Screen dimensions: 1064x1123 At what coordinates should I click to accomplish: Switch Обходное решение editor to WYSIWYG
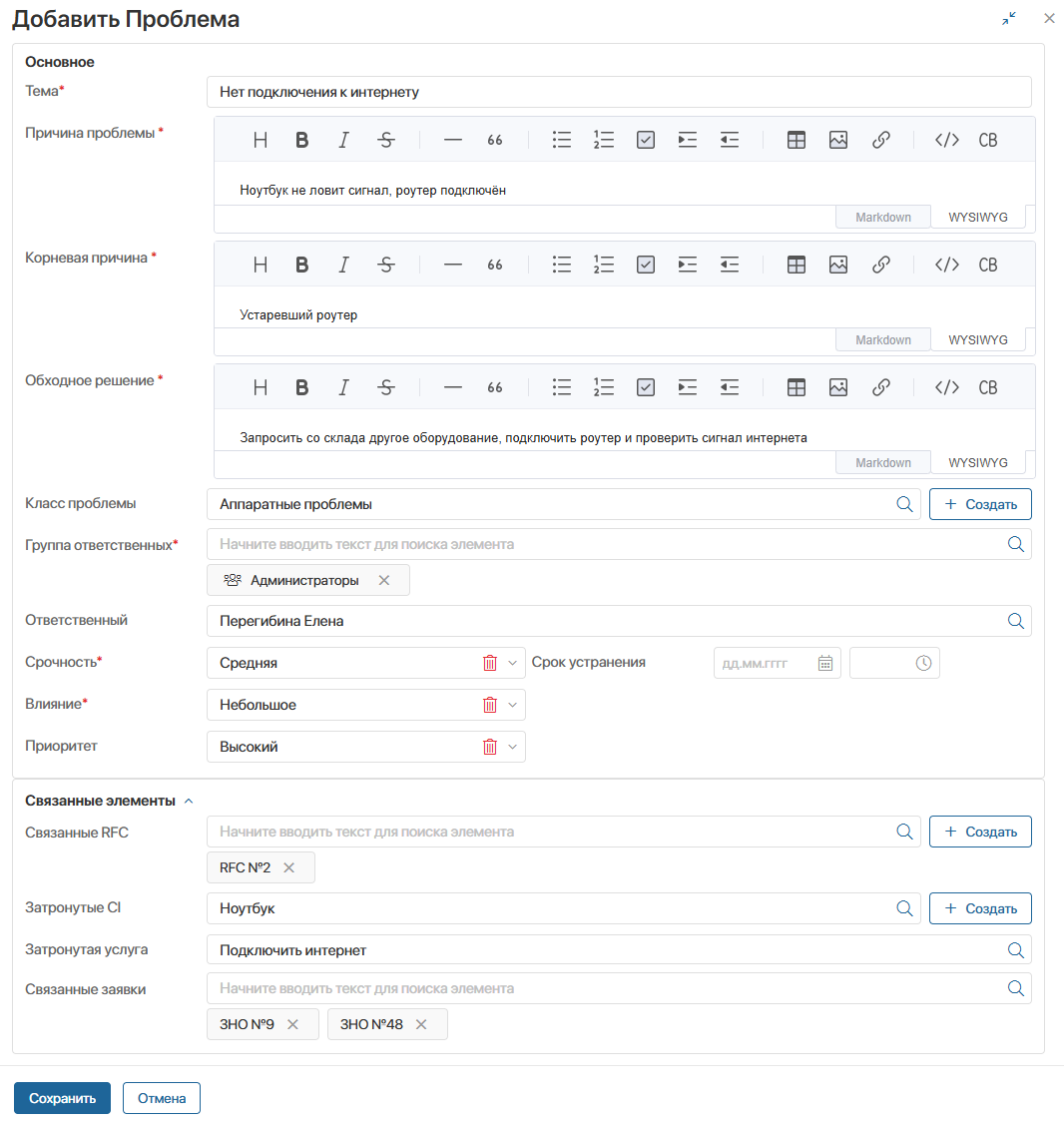coord(978,462)
